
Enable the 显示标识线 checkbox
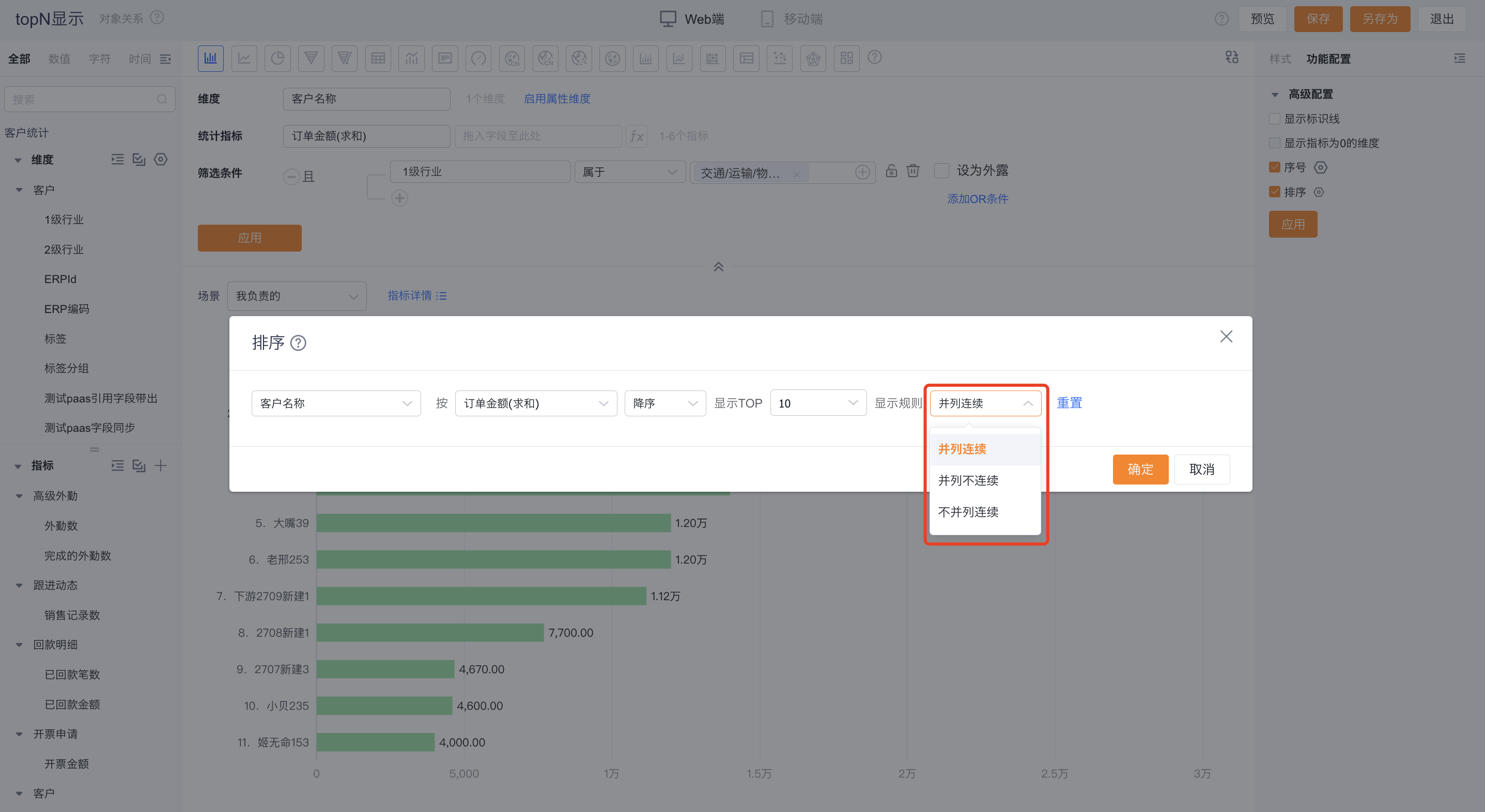coord(1275,119)
